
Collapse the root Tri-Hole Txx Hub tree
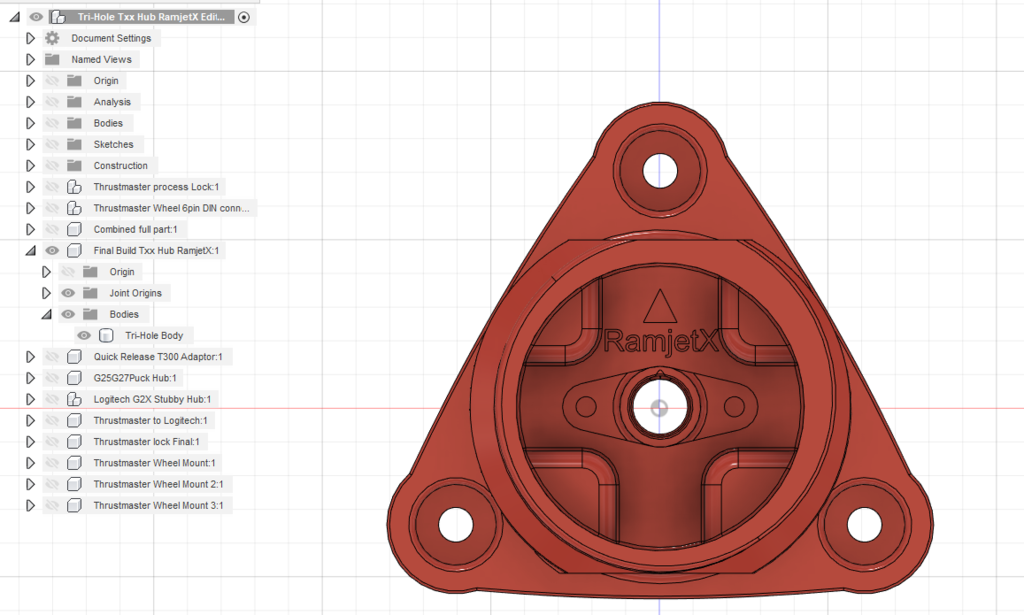(x=14, y=18)
